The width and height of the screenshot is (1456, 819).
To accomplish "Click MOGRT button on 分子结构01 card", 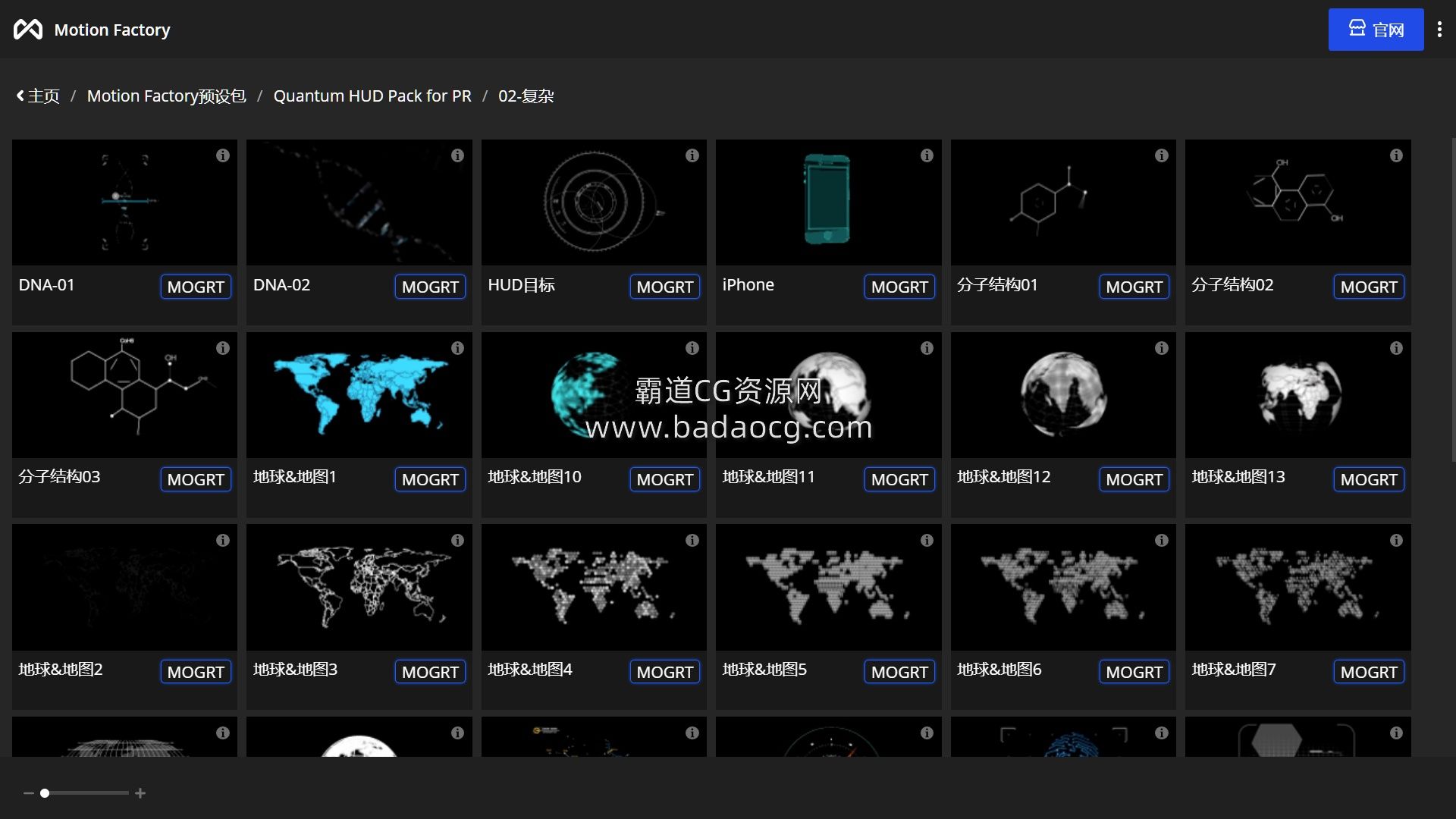I will [x=1134, y=287].
